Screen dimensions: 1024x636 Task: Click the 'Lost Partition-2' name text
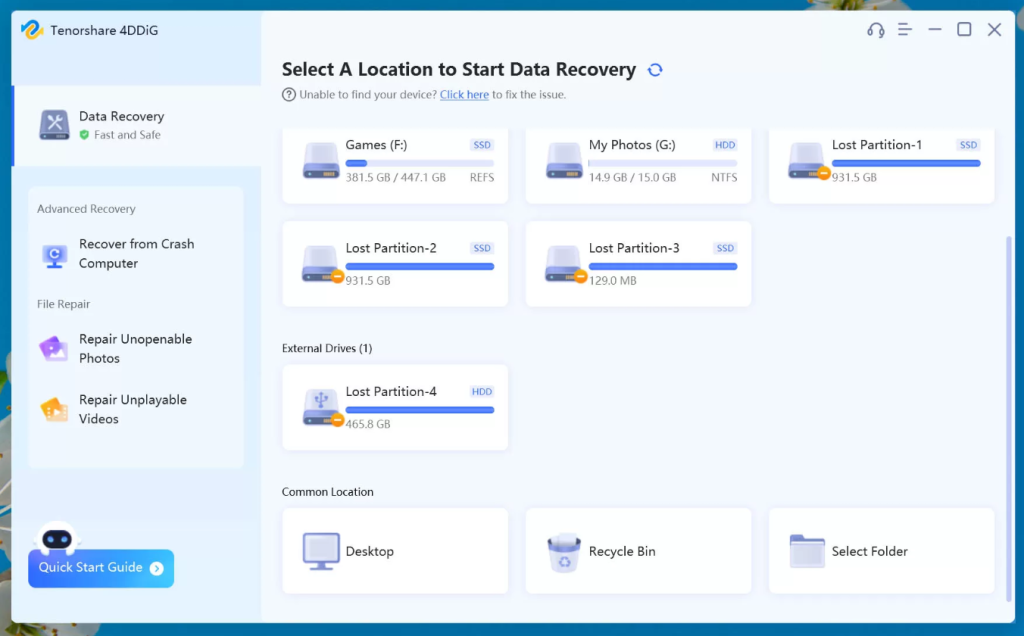tap(391, 248)
